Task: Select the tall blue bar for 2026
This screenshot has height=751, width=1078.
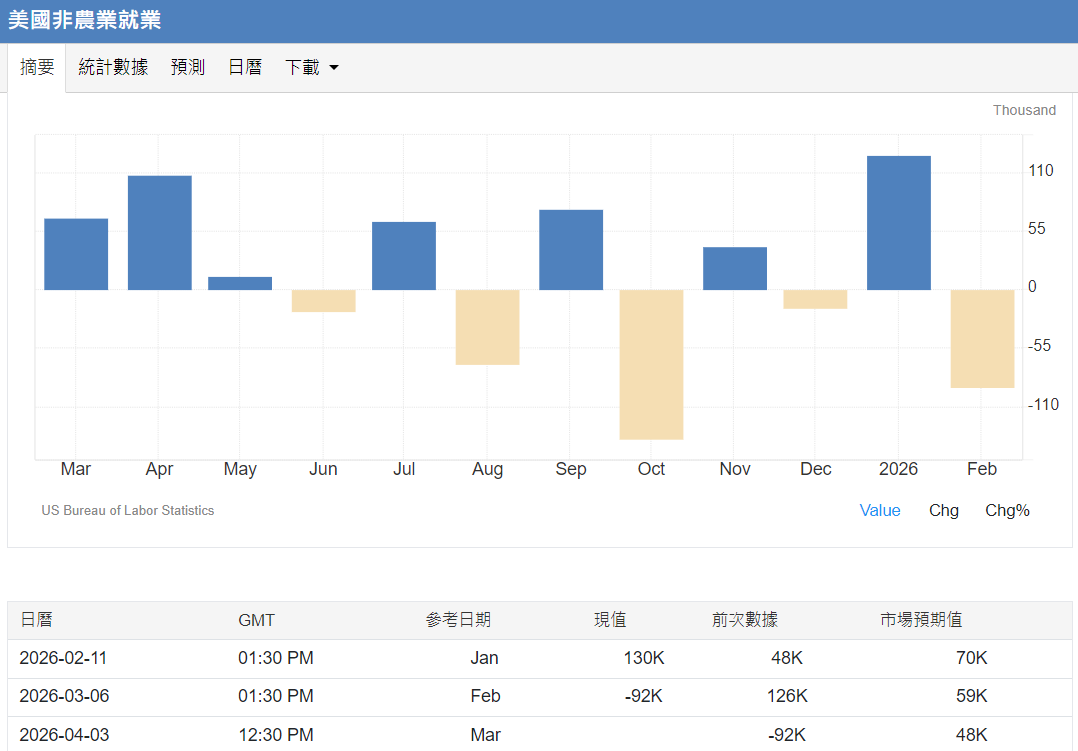Action: point(899,220)
